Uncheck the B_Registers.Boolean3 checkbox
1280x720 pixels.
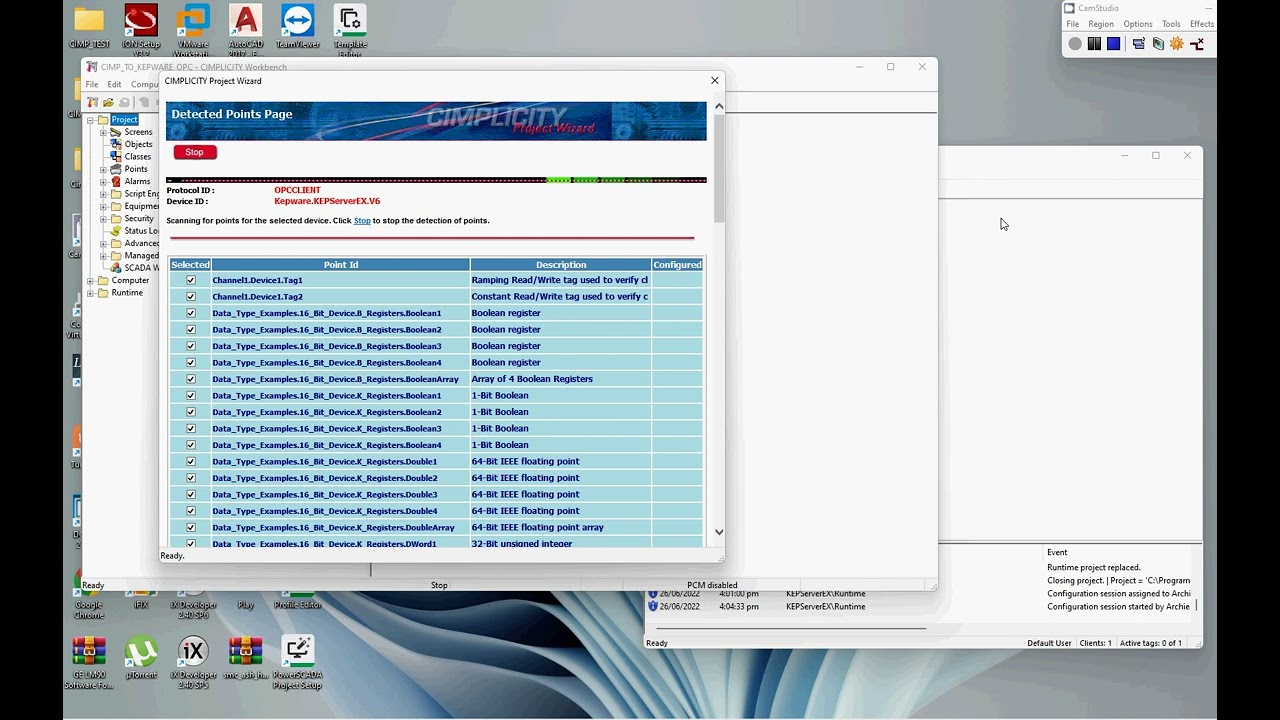click(x=191, y=346)
